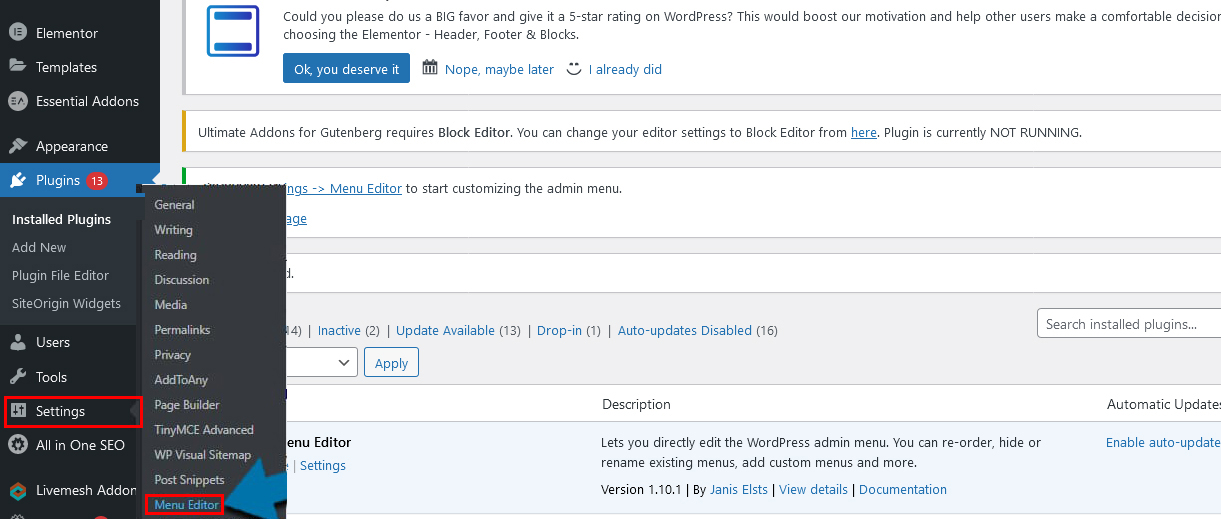Screen dimensions: 1221x519
Task: Filter plugins by Inactive (2)
Action: coord(349,330)
